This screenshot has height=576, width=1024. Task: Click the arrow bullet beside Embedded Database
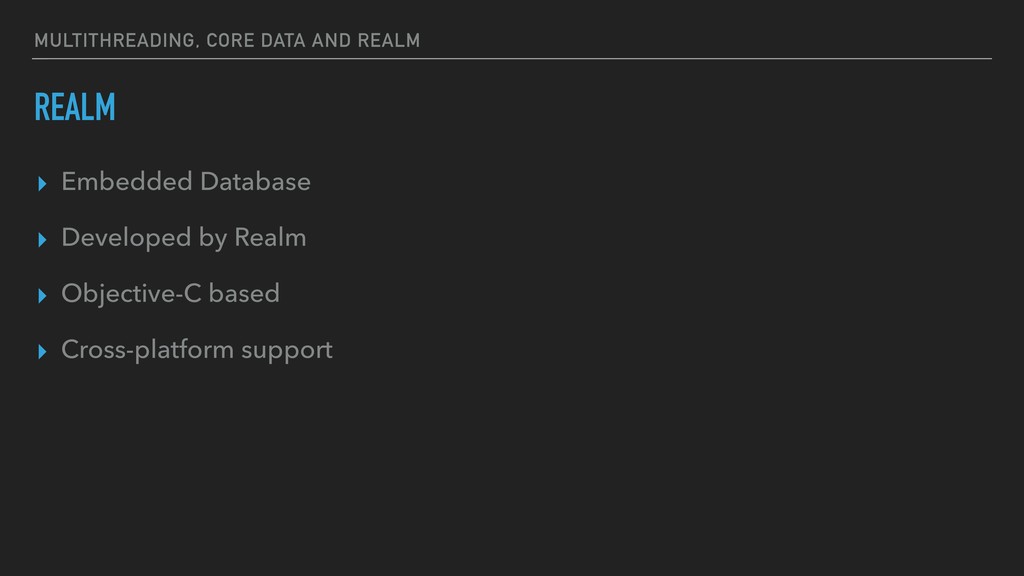42,184
